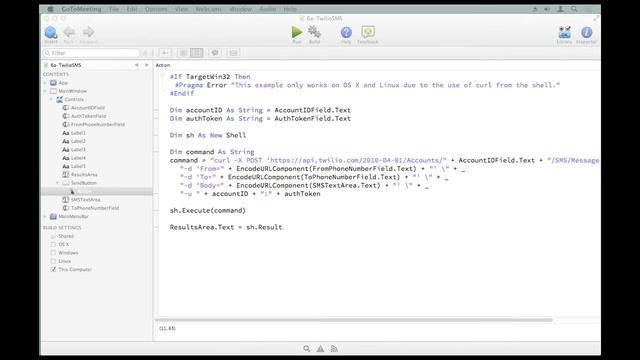Viewport: 640px width, 360px height.
Task: Run the project with green play icon
Action: (297, 32)
